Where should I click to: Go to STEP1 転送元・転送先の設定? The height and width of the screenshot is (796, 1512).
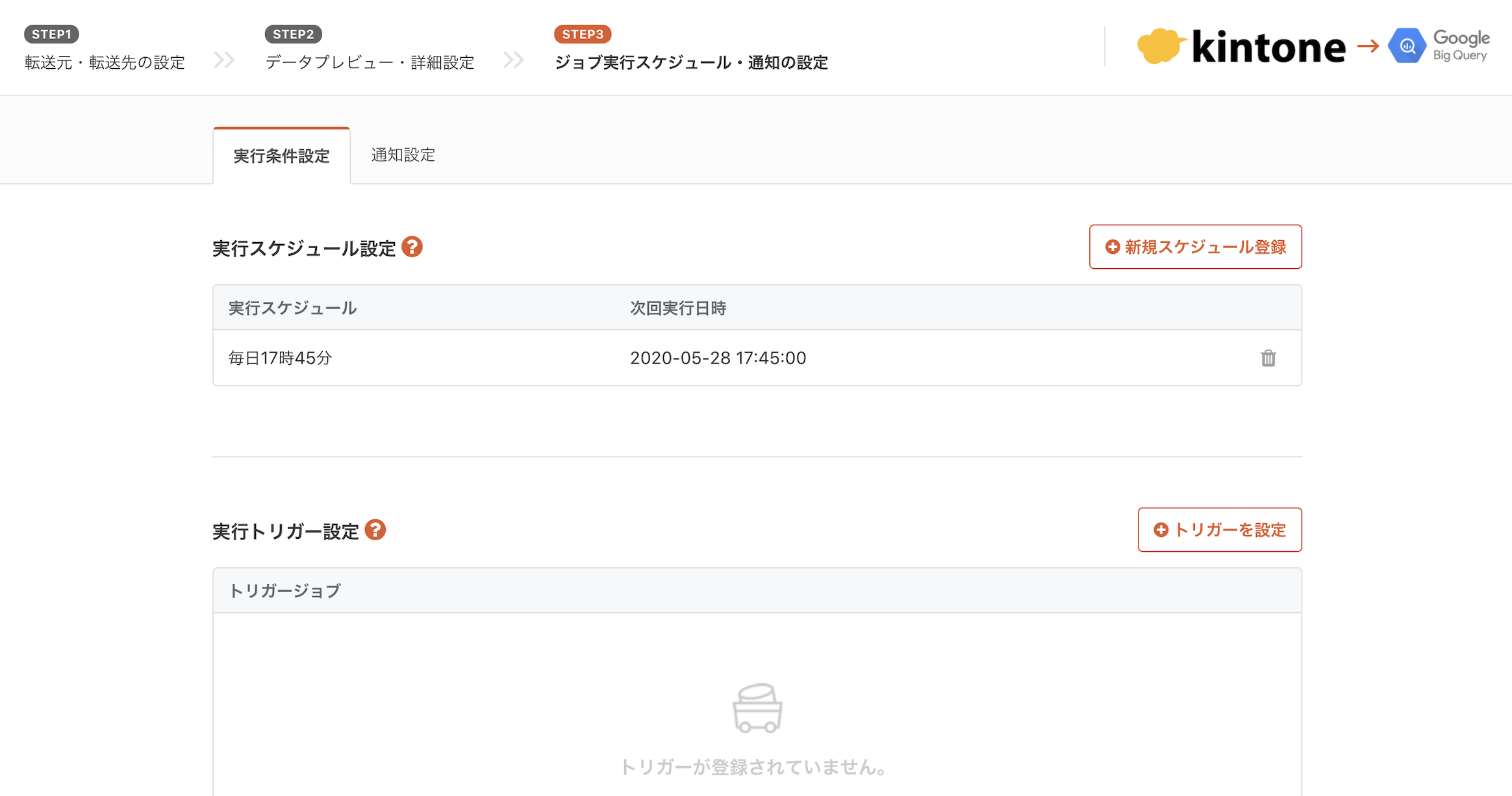click(x=105, y=62)
